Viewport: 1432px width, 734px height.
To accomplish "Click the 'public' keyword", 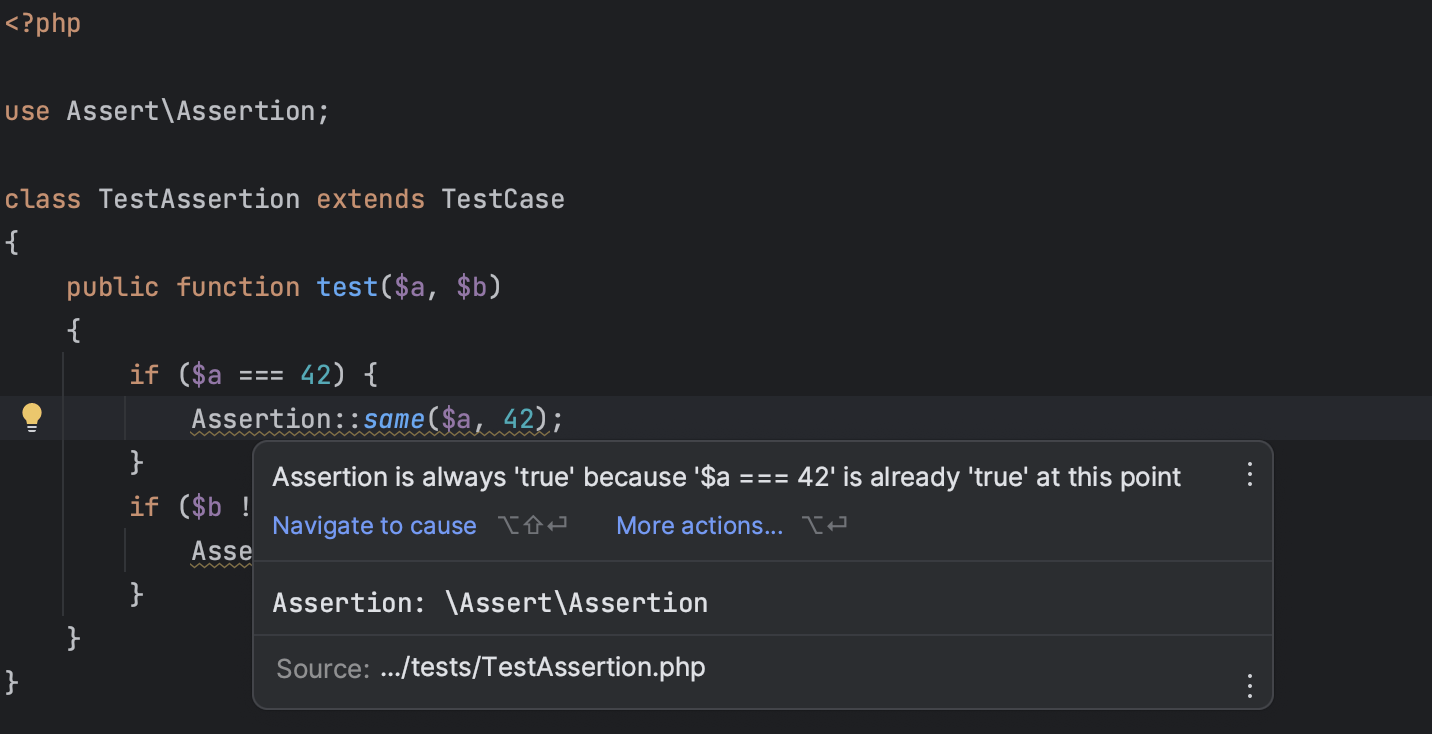I will [x=112, y=287].
